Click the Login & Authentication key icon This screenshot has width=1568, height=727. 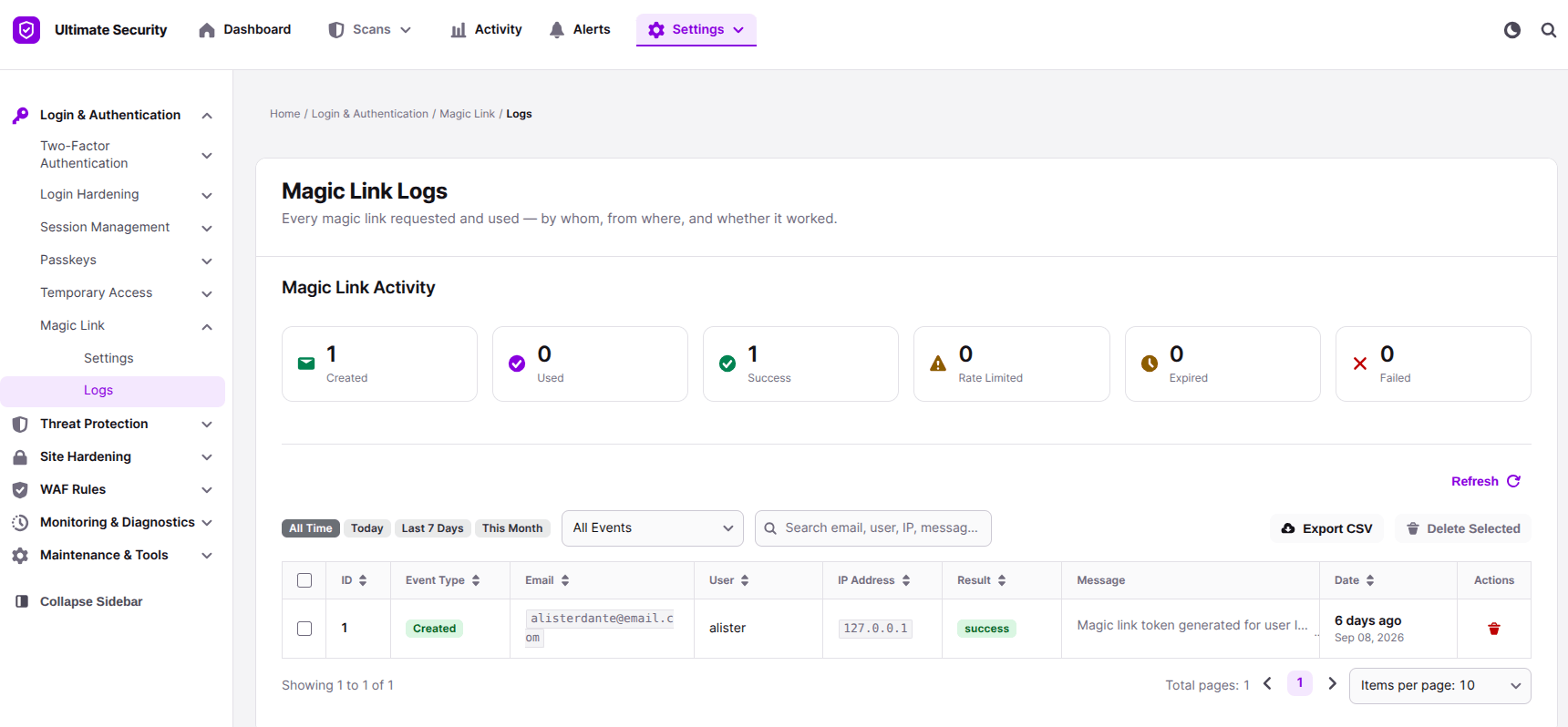coord(20,116)
